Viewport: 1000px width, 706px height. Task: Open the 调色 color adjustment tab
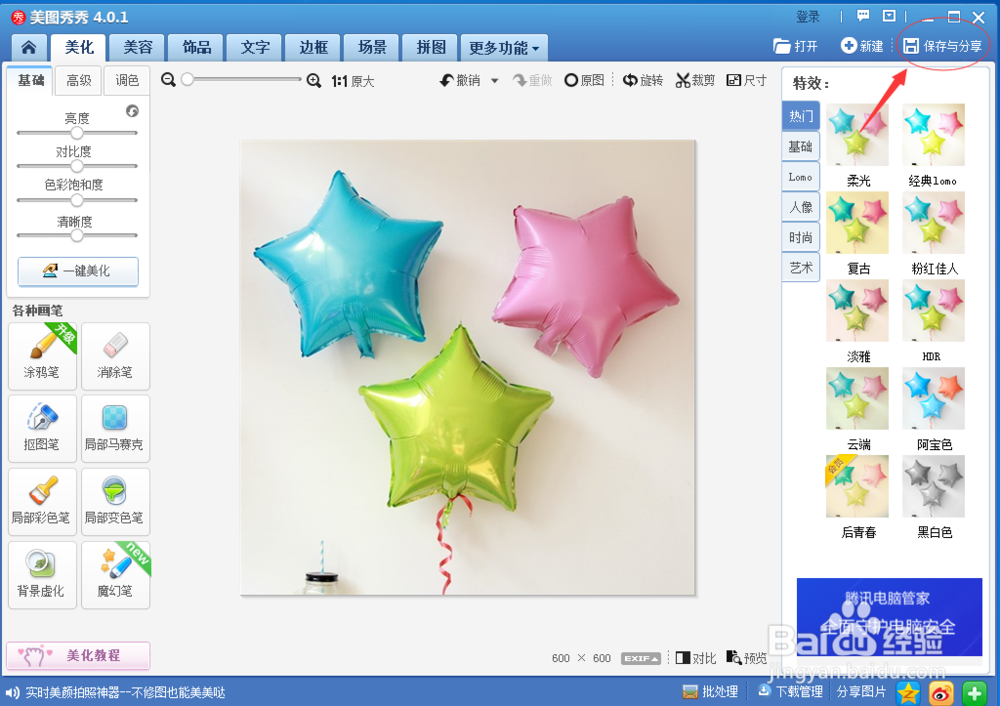(x=127, y=80)
